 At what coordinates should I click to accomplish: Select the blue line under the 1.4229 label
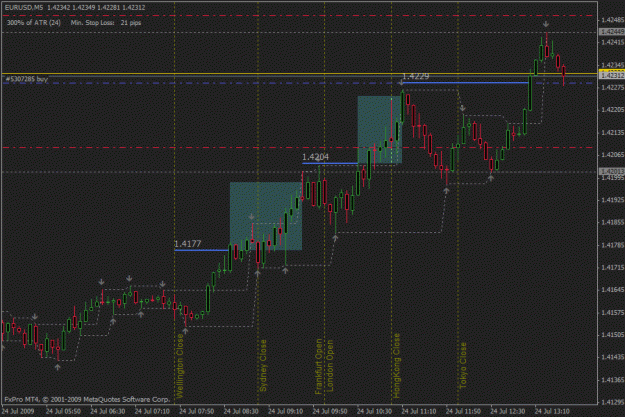[466, 83]
